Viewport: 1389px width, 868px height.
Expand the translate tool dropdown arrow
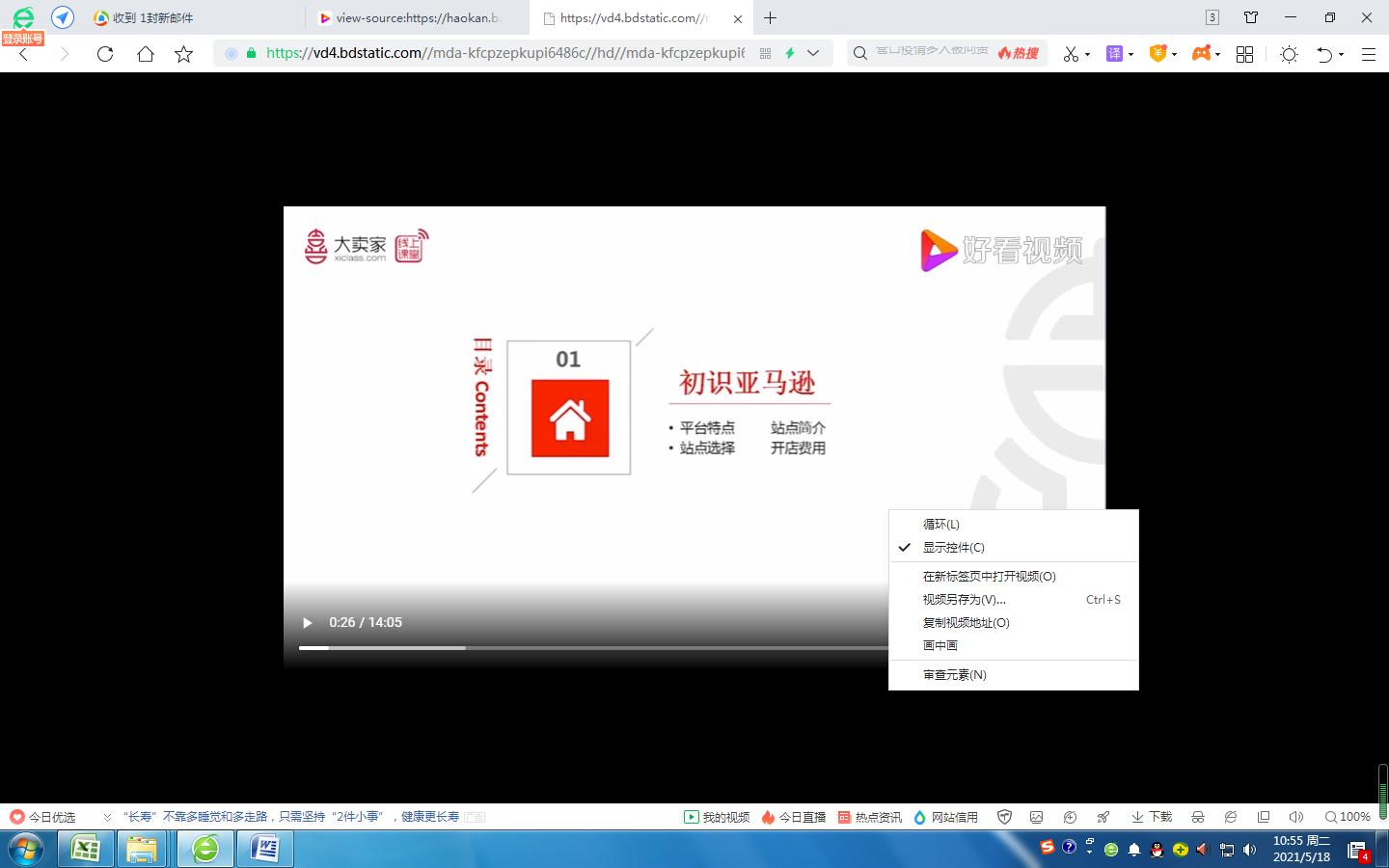(1130, 54)
